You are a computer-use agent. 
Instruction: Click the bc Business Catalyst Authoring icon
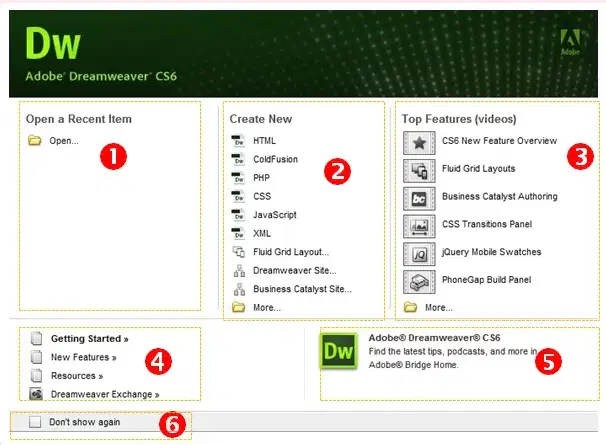(x=419, y=199)
